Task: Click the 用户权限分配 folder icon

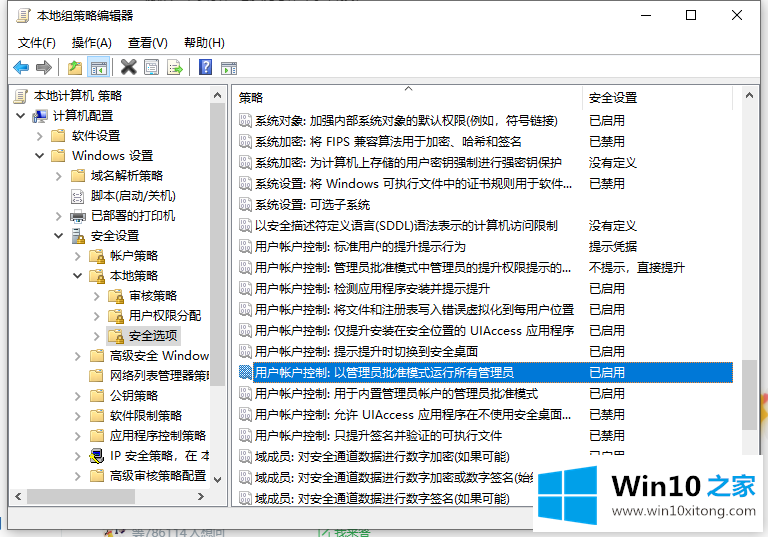Action: (116, 316)
